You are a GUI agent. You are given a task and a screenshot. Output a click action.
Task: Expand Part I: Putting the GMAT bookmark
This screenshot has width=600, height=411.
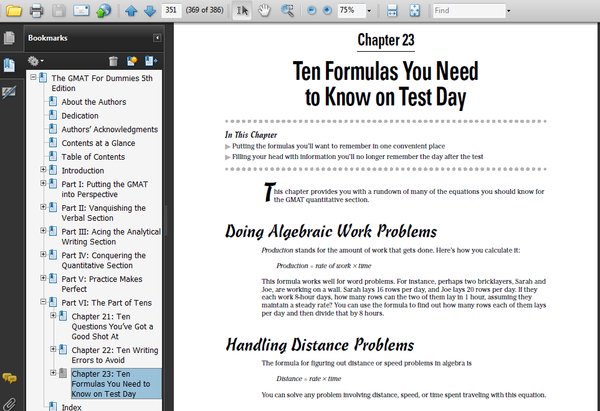pos(43,183)
